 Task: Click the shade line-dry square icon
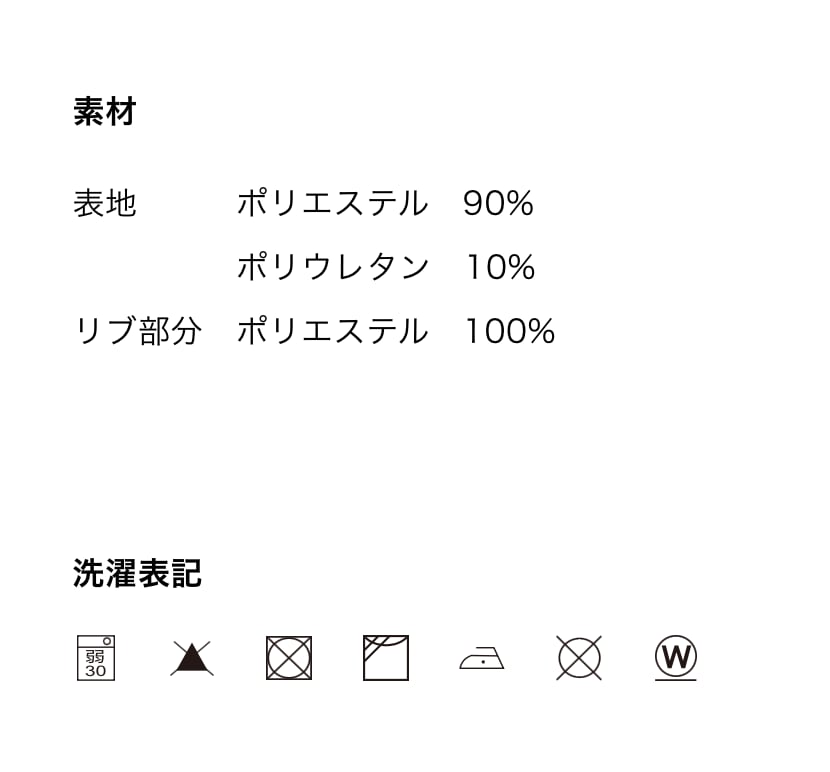tap(386, 658)
